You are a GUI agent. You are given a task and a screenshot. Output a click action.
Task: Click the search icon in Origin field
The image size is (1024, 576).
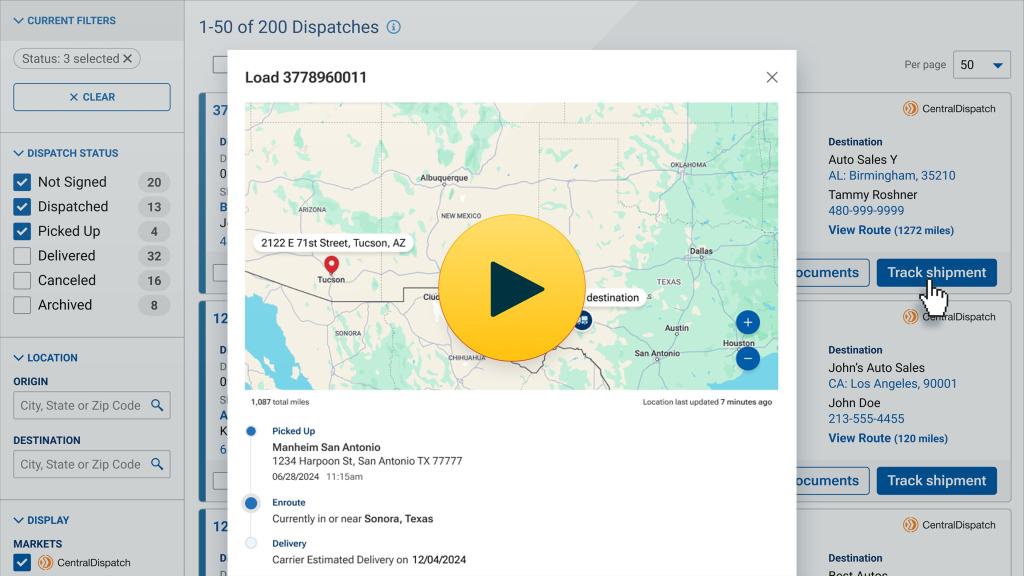[x=157, y=405]
